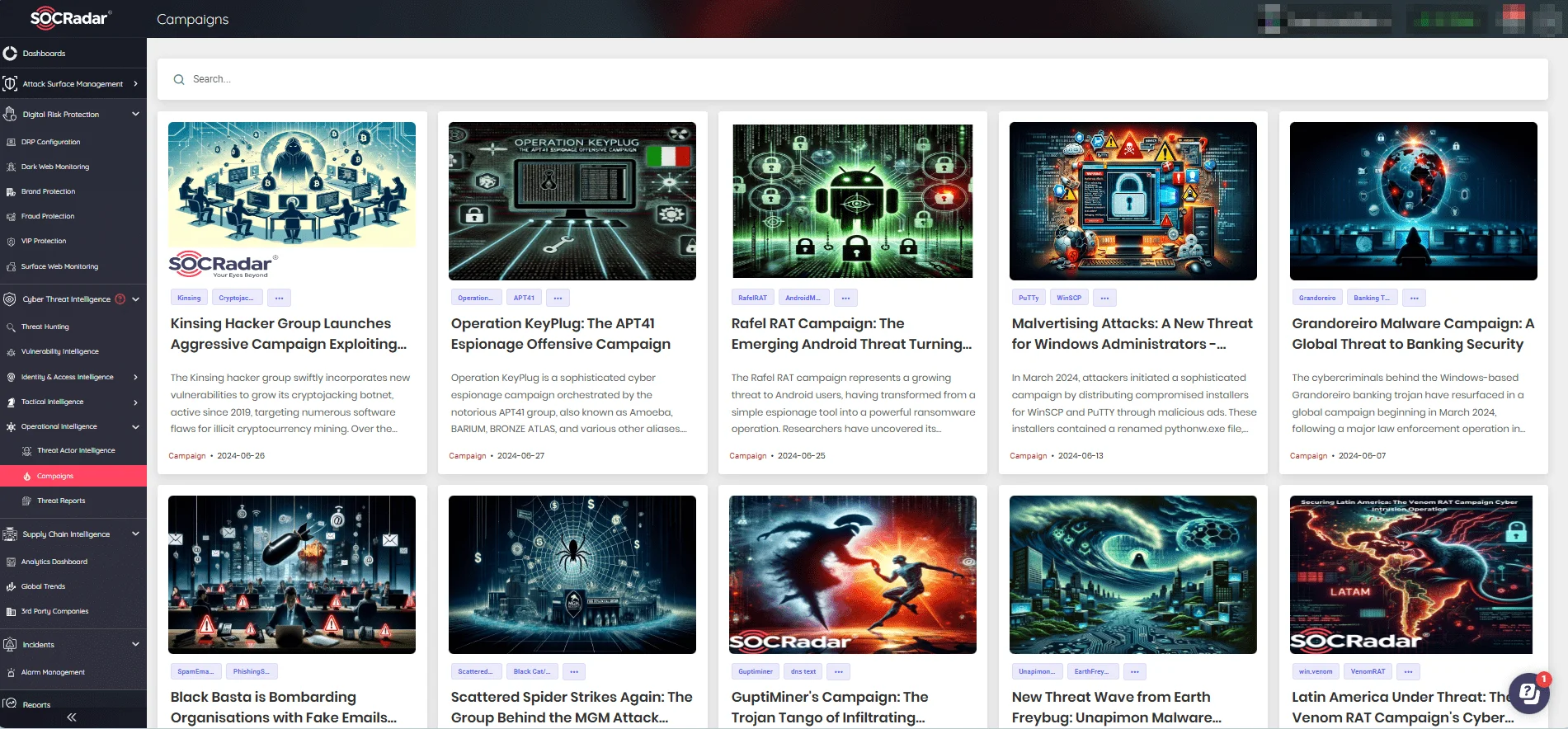Collapse Operational Intelligence section chevron
1568x729 pixels.
135,426
